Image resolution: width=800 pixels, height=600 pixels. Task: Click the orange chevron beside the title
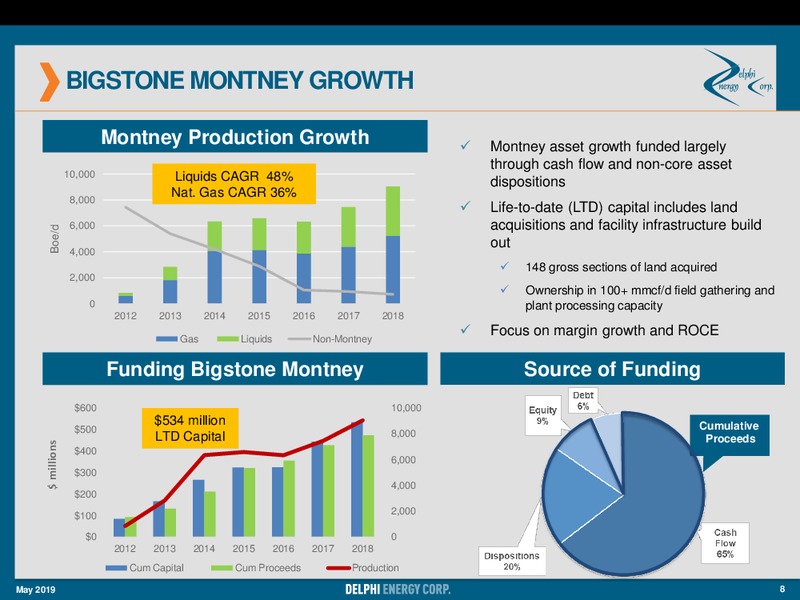49,82
